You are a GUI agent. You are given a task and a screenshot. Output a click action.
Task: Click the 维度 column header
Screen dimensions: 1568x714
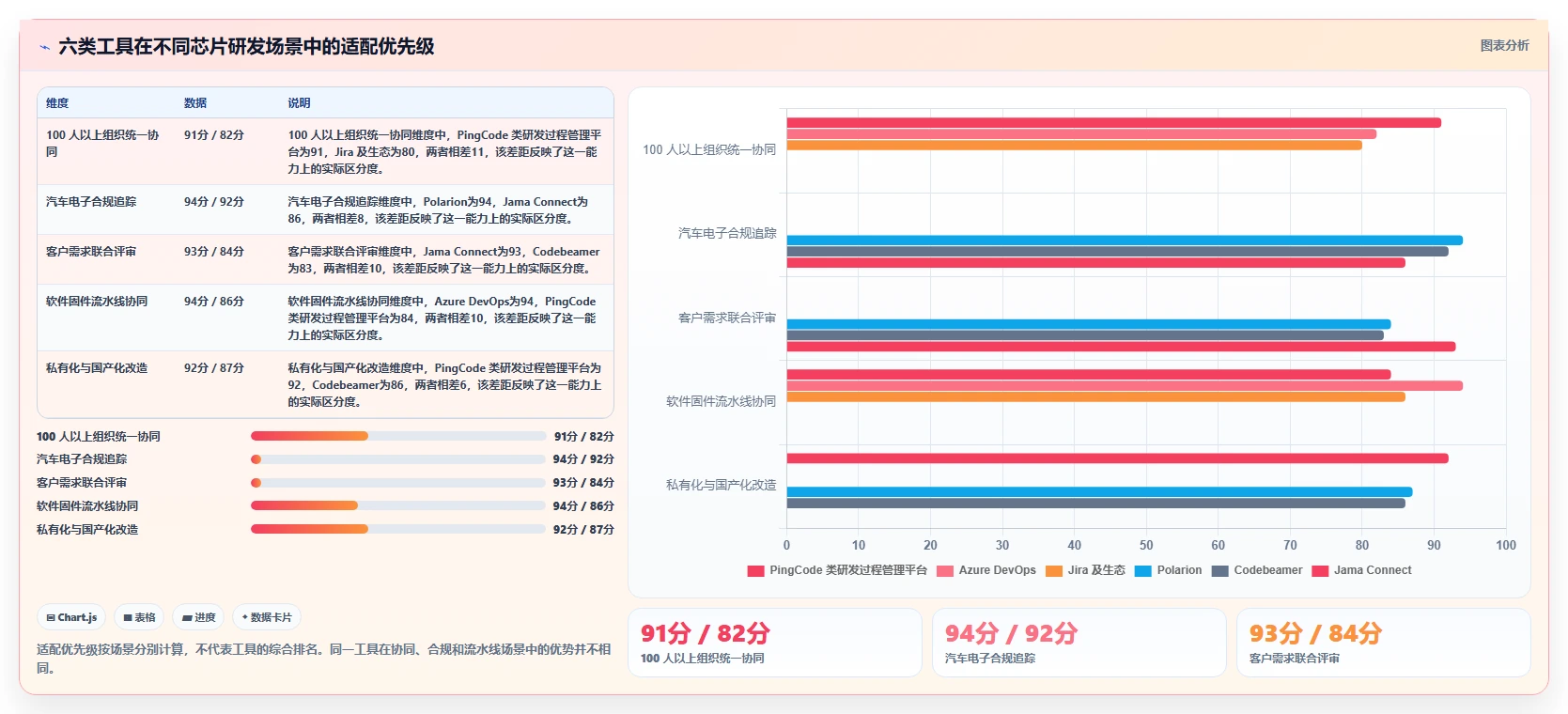57,103
